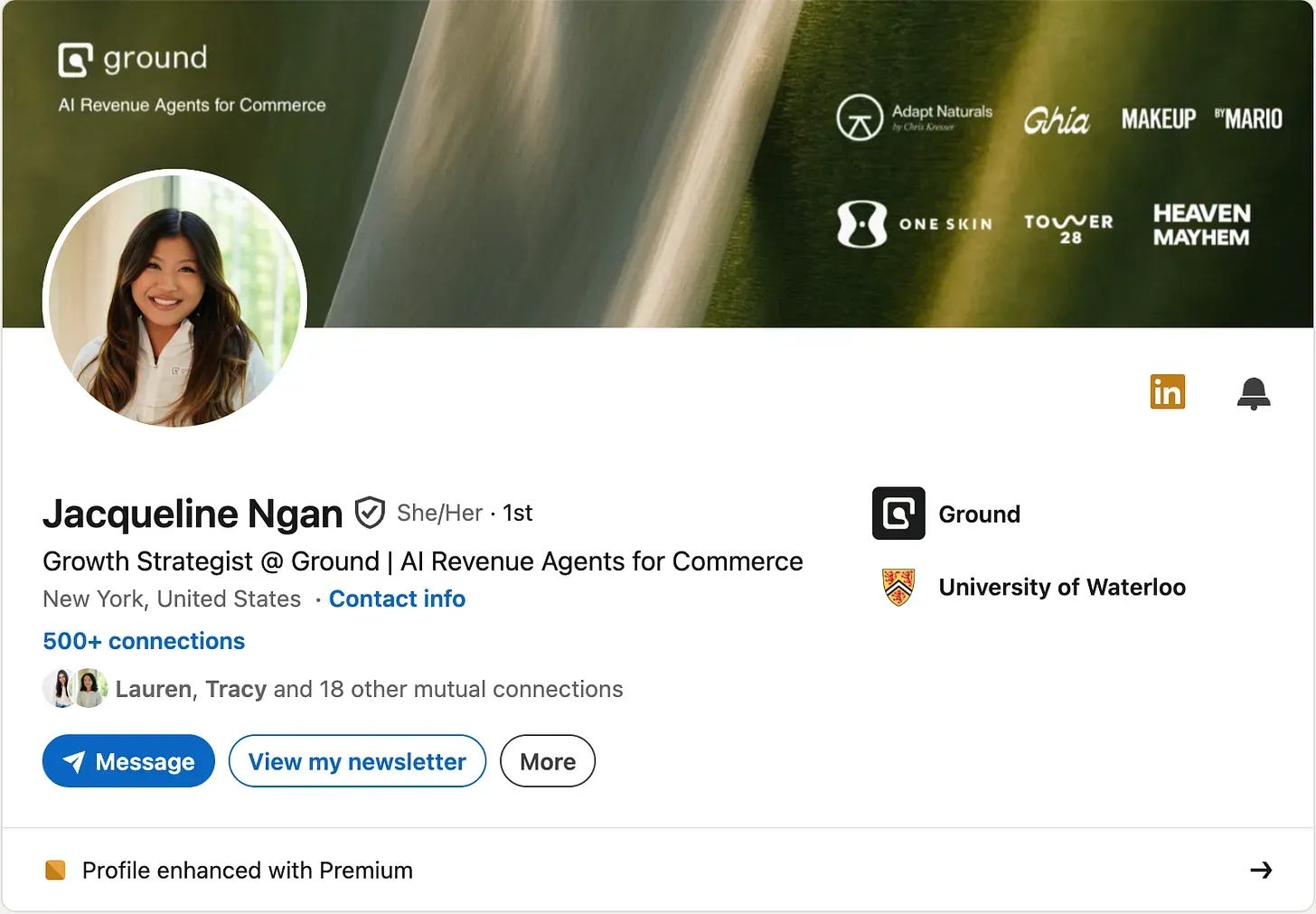
Task: Click the Profile enhanced with Premium text
Action: pos(248,870)
